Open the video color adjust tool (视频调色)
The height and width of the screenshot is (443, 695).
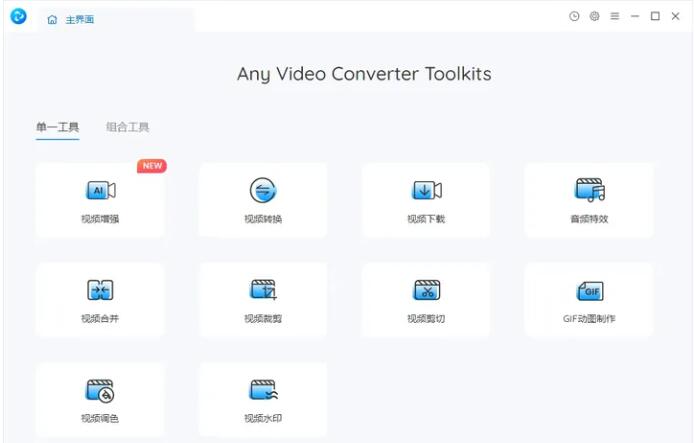(x=100, y=400)
